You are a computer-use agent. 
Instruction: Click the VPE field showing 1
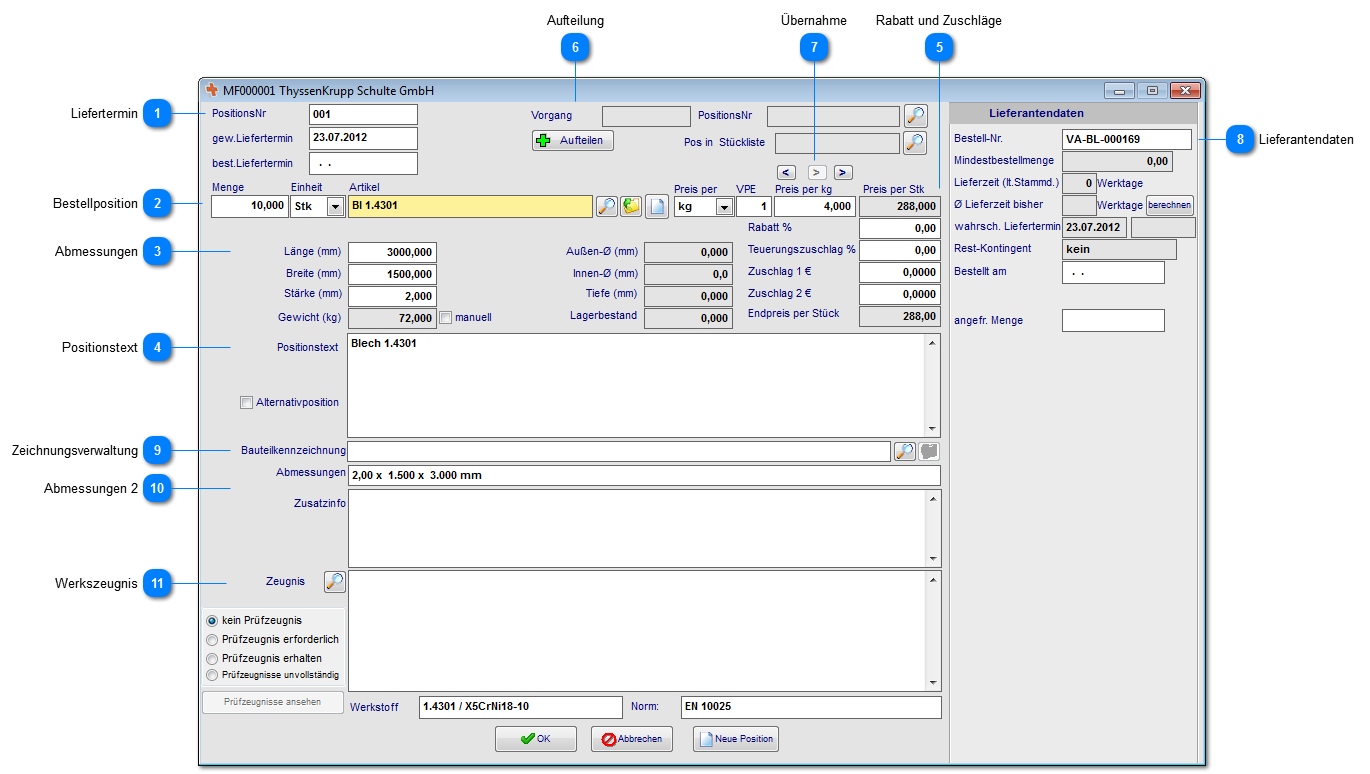click(754, 207)
